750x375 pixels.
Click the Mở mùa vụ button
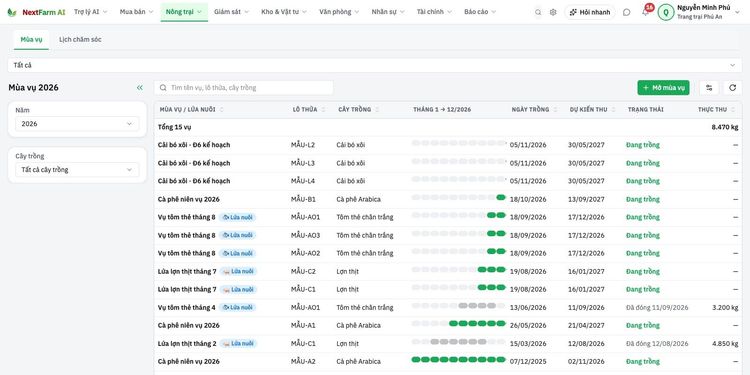pos(663,88)
